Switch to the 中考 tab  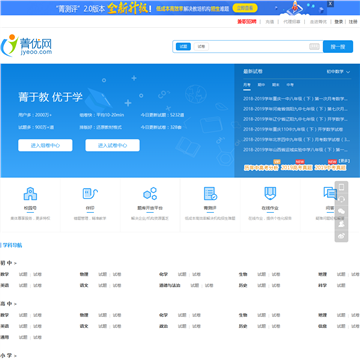tap(290, 85)
